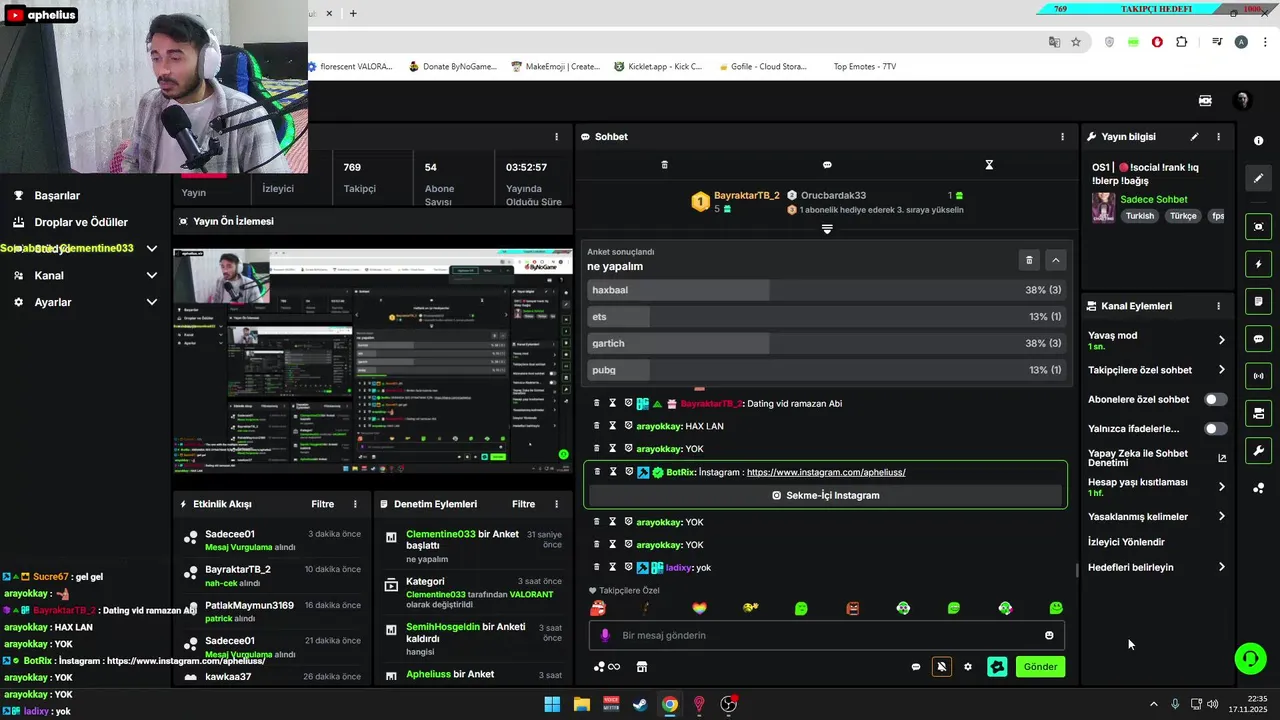This screenshot has height=720, width=1280.
Task: Toggle Abonelere özel sohbet switch
Action: 1215,399
